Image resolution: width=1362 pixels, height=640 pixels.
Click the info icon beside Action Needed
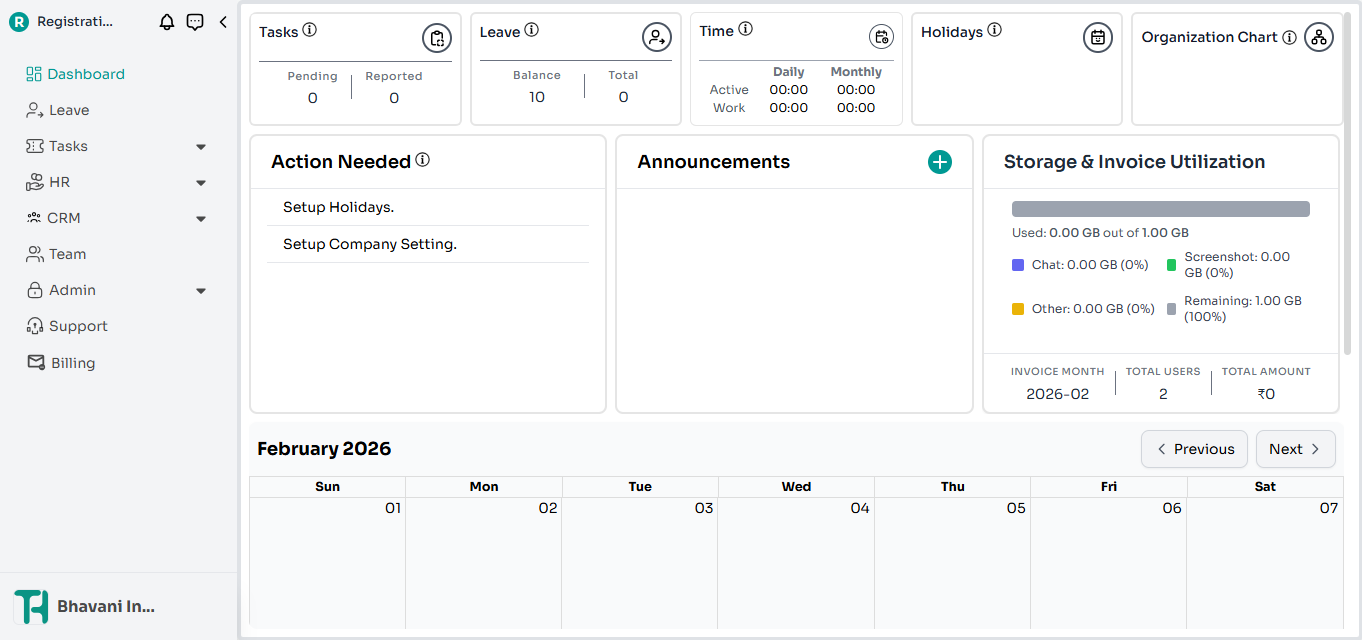point(423,160)
